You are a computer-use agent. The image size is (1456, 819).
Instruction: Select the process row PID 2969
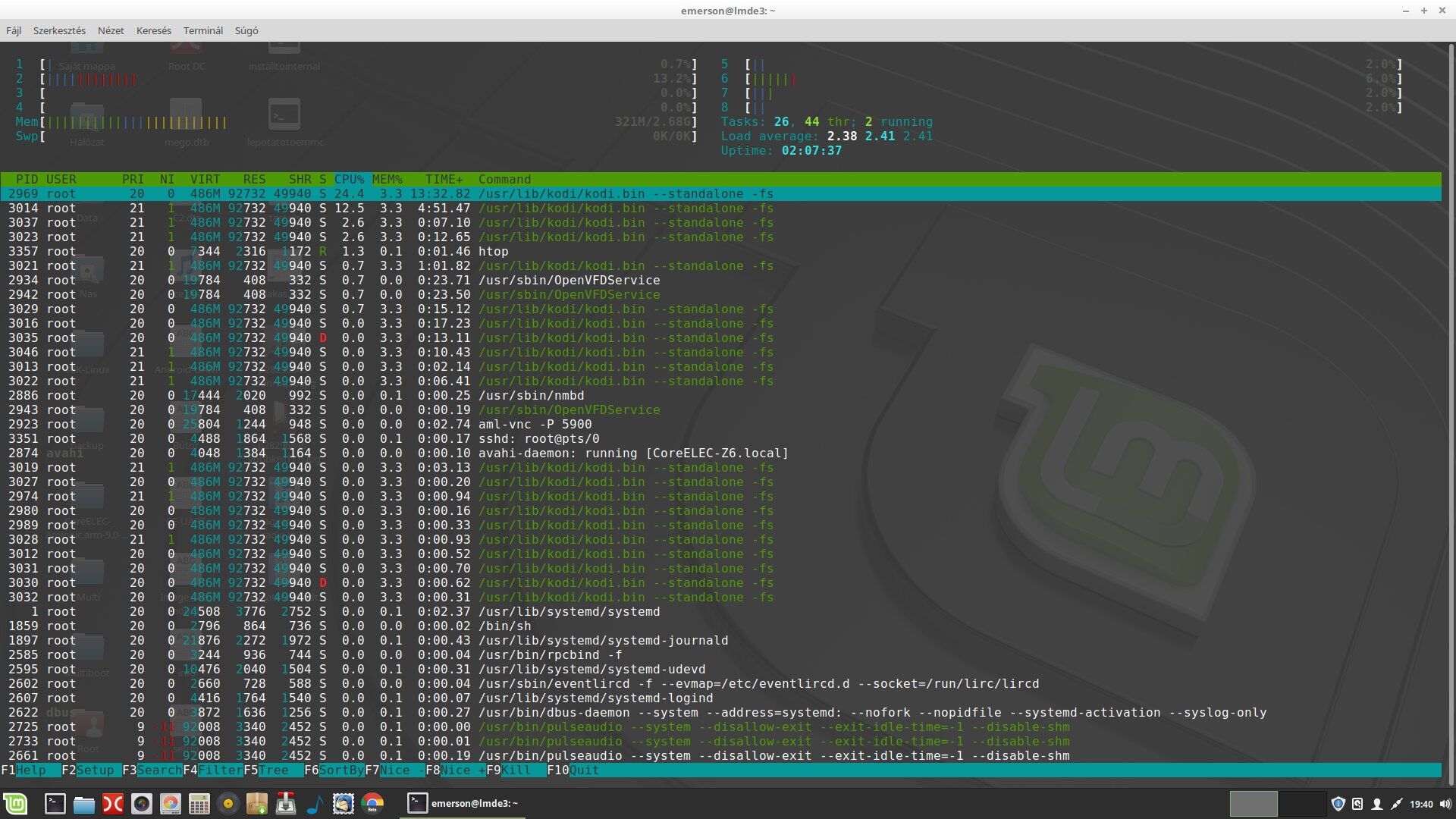coord(720,193)
